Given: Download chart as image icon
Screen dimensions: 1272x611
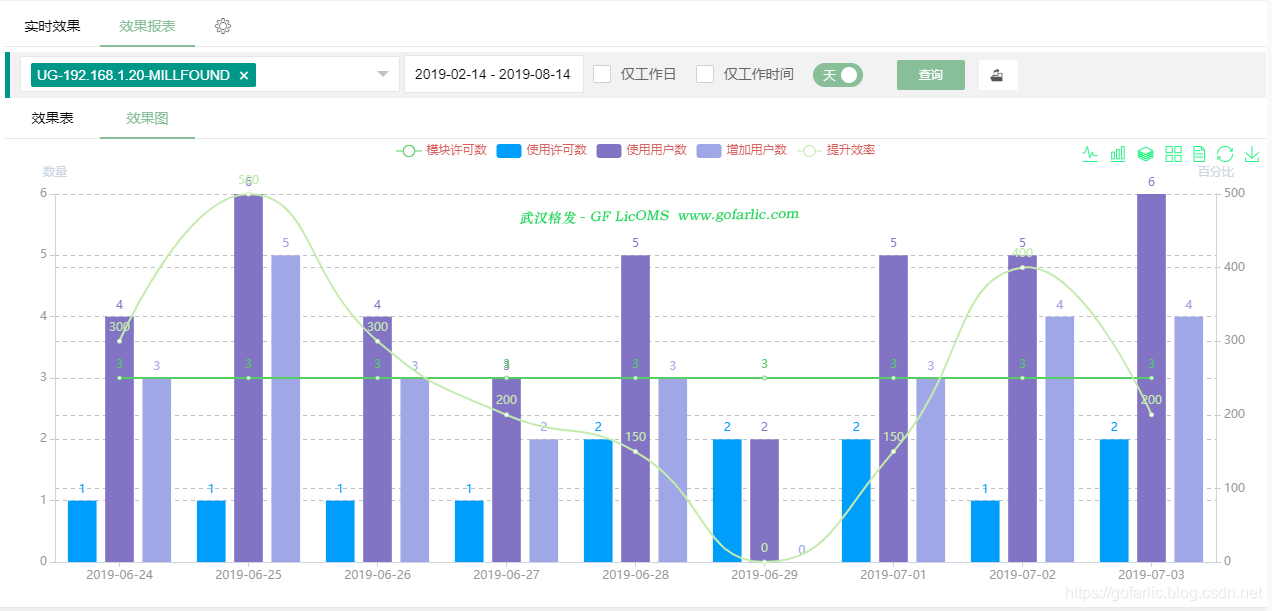Looking at the screenshot, I should 1251,154.
